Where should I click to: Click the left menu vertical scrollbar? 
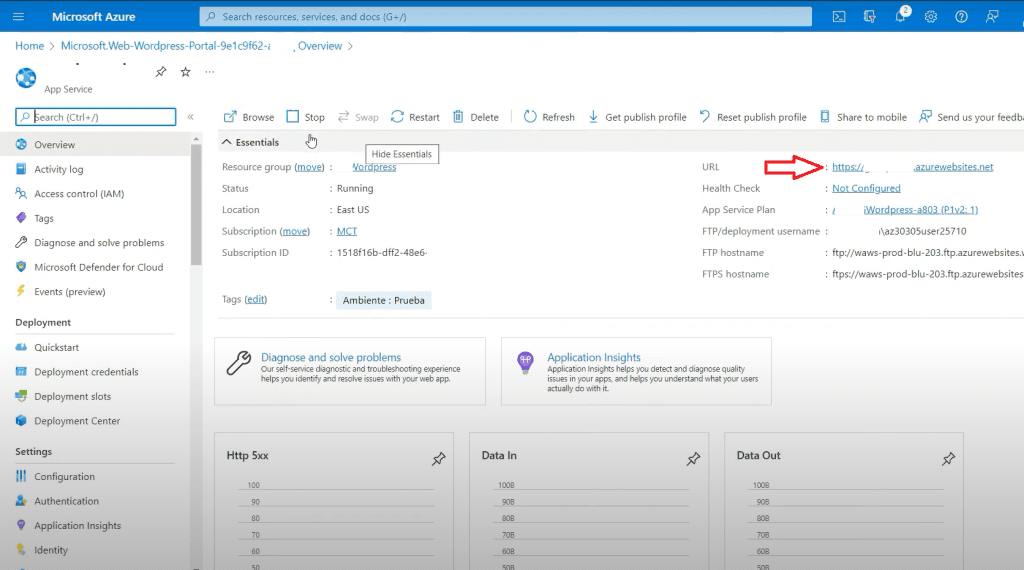196,206
